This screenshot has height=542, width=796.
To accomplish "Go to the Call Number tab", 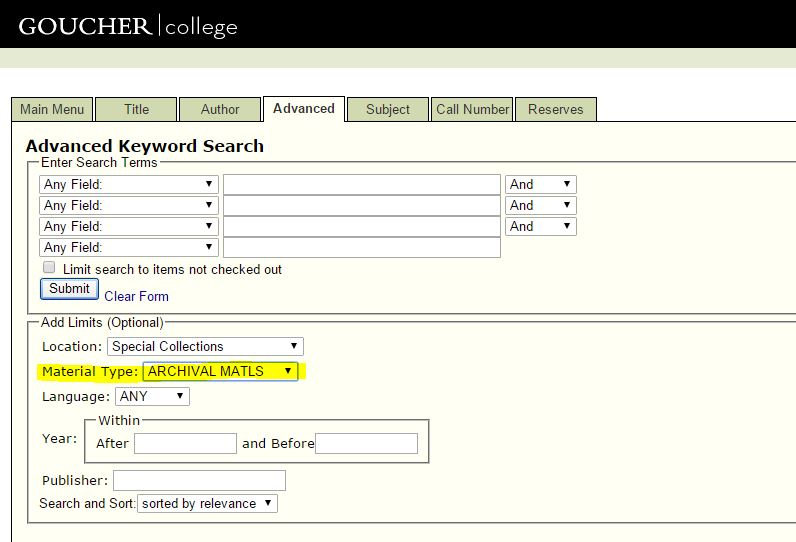I will [472, 110].
